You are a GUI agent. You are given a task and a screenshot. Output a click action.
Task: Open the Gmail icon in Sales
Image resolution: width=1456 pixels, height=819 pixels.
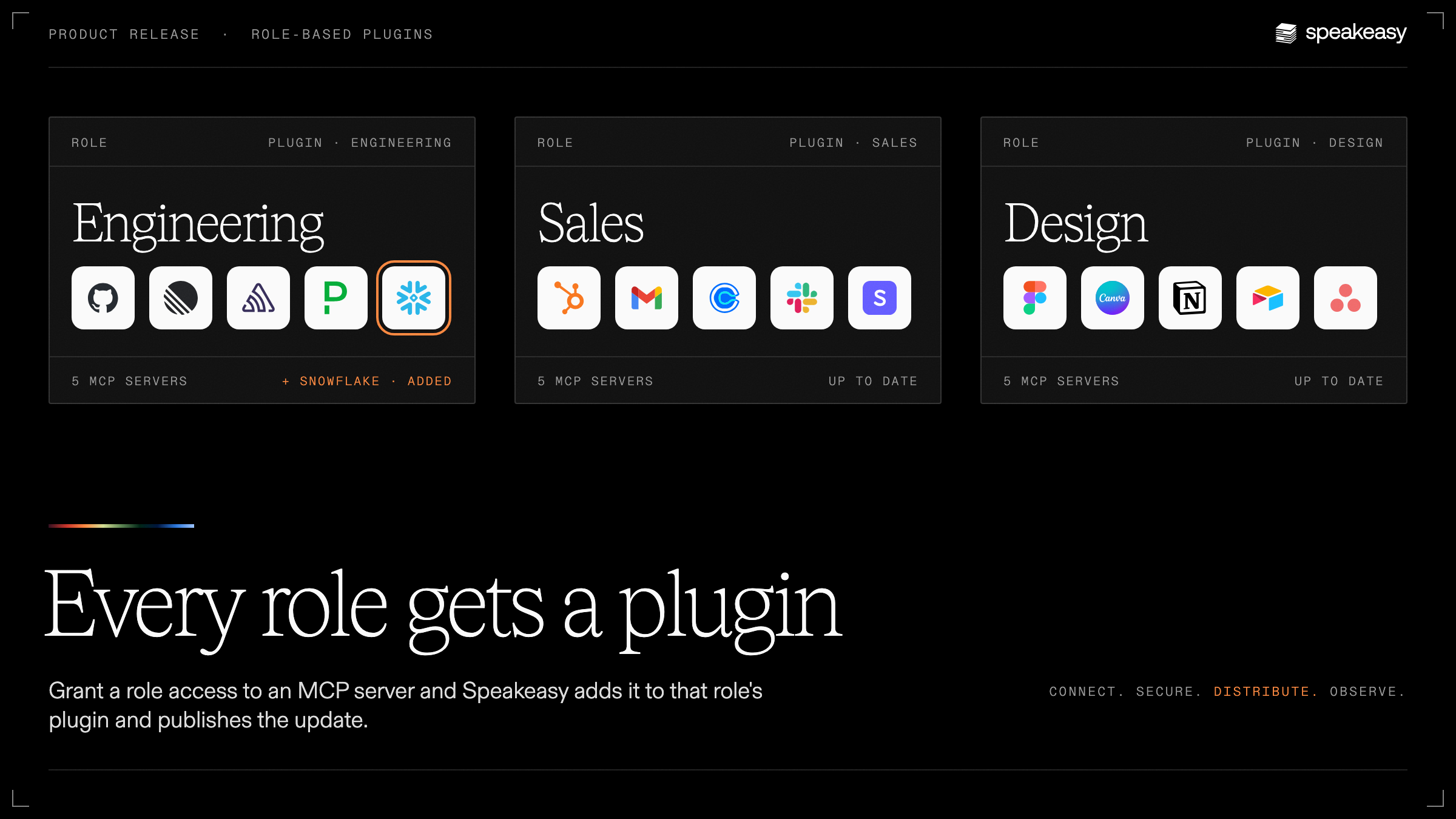pos(647,298)
